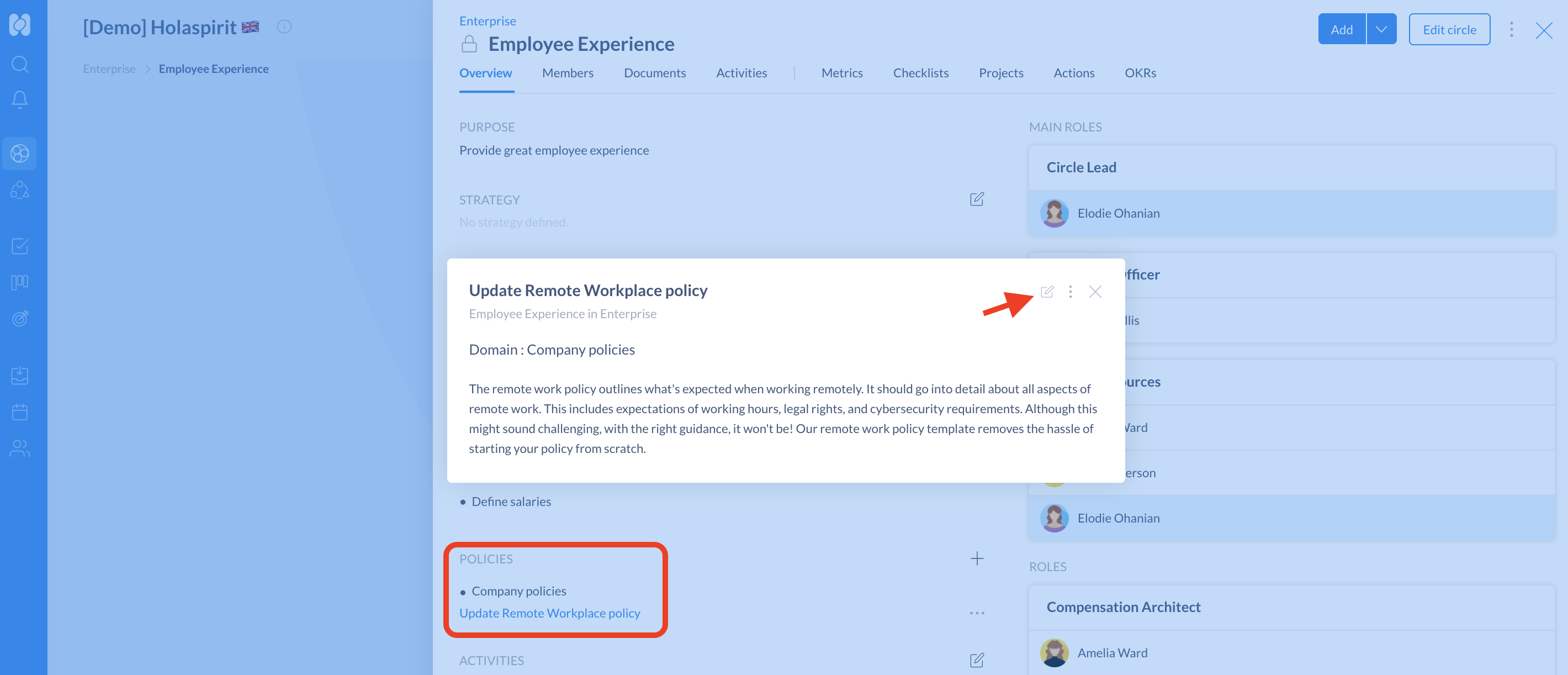Click the Holaspirit logo icon in sidebar
Screen dimensions: 1568x675
click(19, 25)
